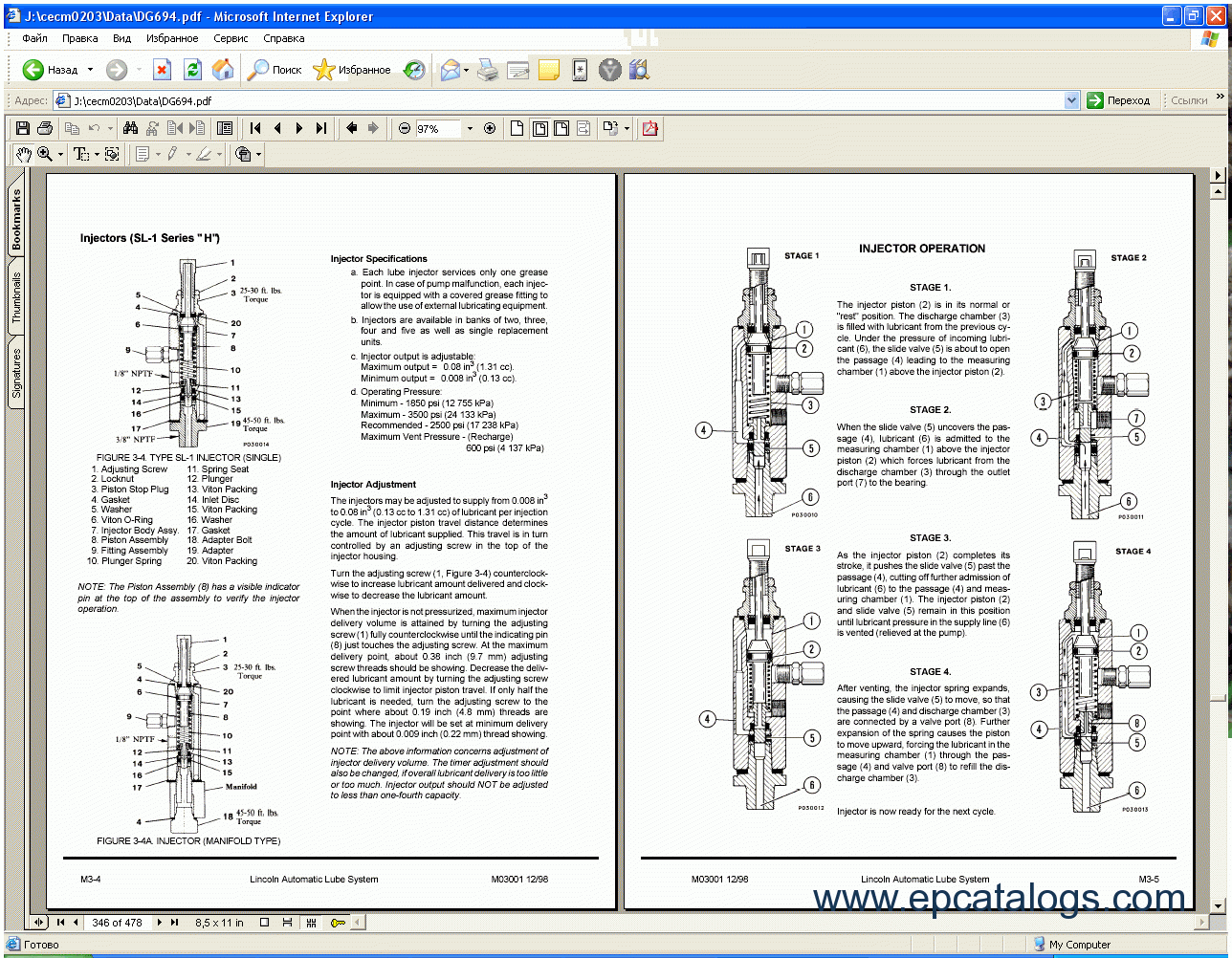Toggle the navigation pane icon
This screenshot has width=1232, height=958.
coord(225,128)
